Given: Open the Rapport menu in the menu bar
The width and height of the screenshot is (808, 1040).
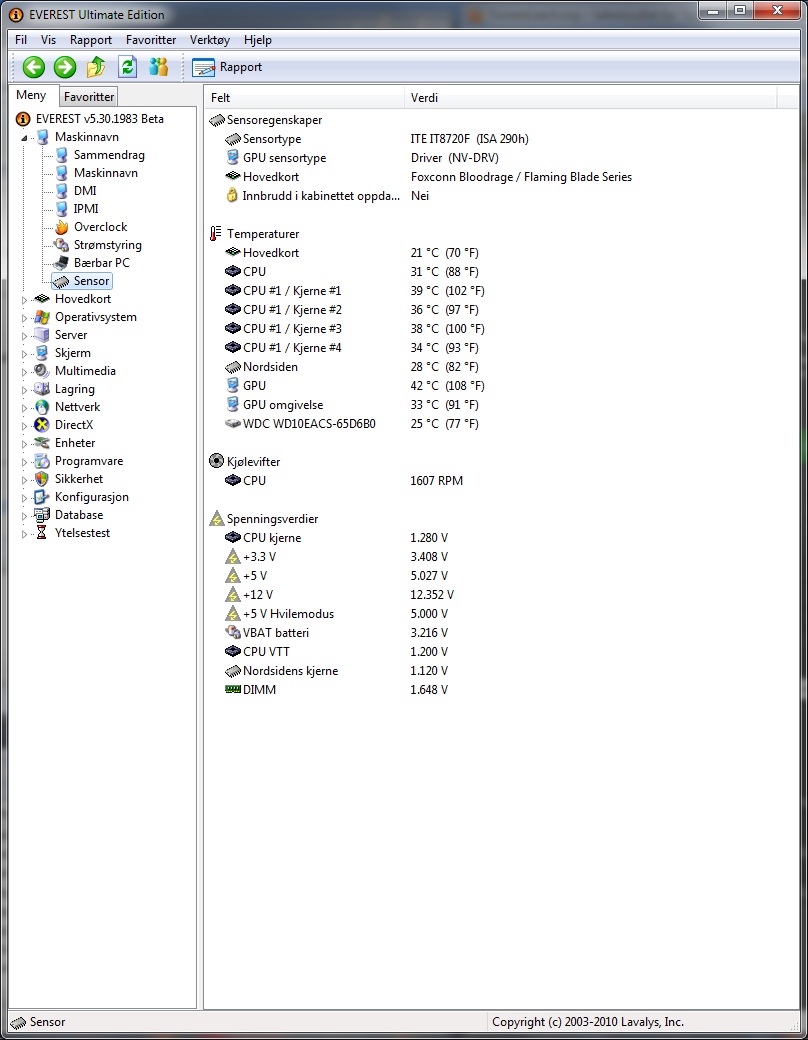Looking at the screenshot, I should point(91,40).
